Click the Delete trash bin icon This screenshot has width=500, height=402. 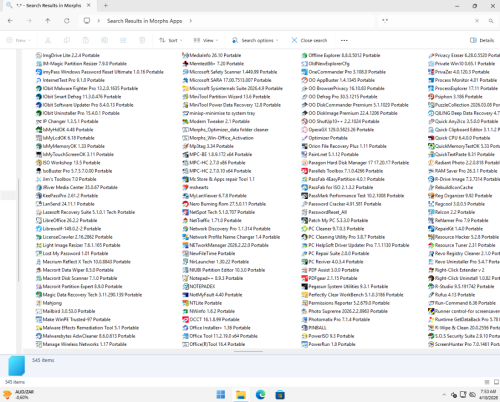(142, 40)
